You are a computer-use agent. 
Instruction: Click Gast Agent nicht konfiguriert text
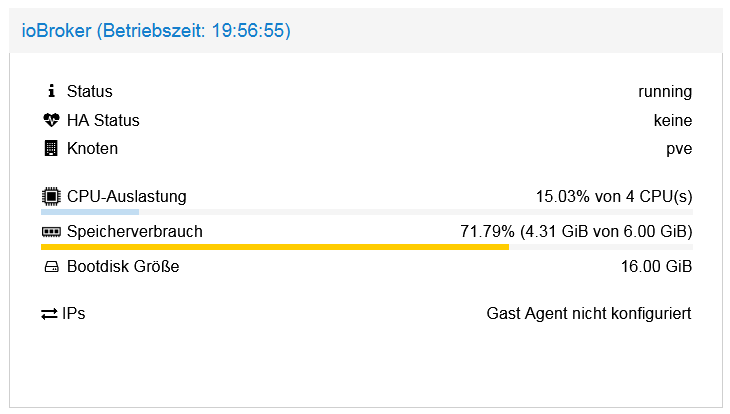pos(589,314)
